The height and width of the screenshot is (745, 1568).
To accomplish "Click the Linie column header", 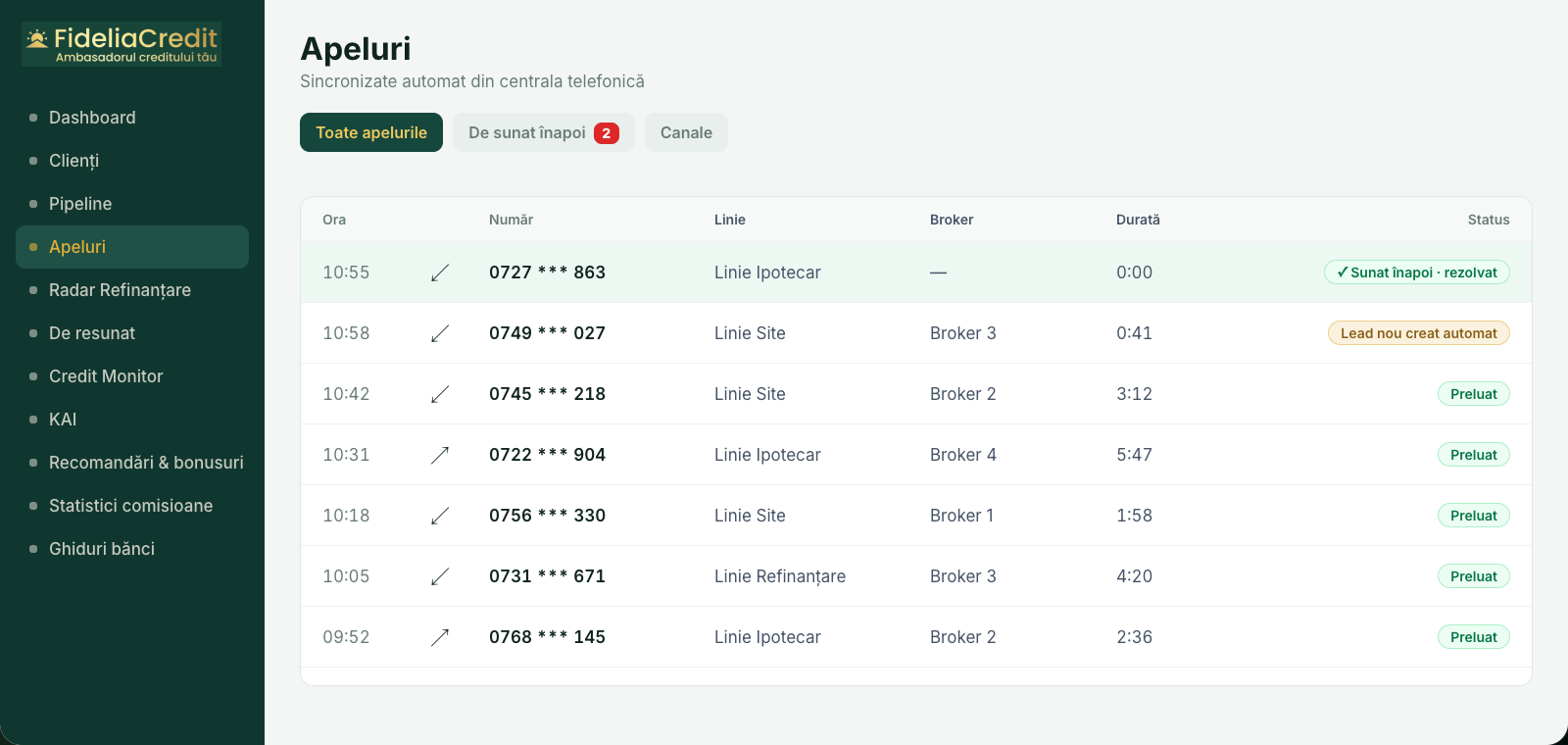I will tap(730, 220).
